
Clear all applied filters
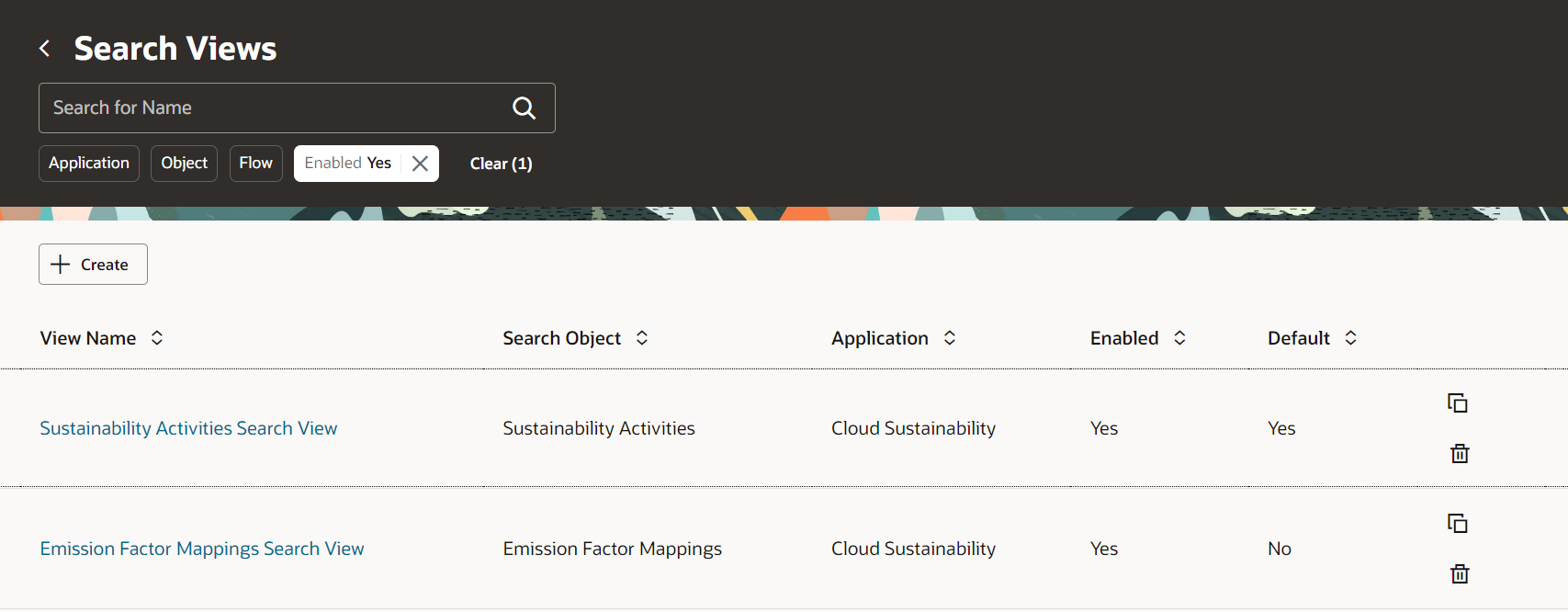[x=501, y=164]
